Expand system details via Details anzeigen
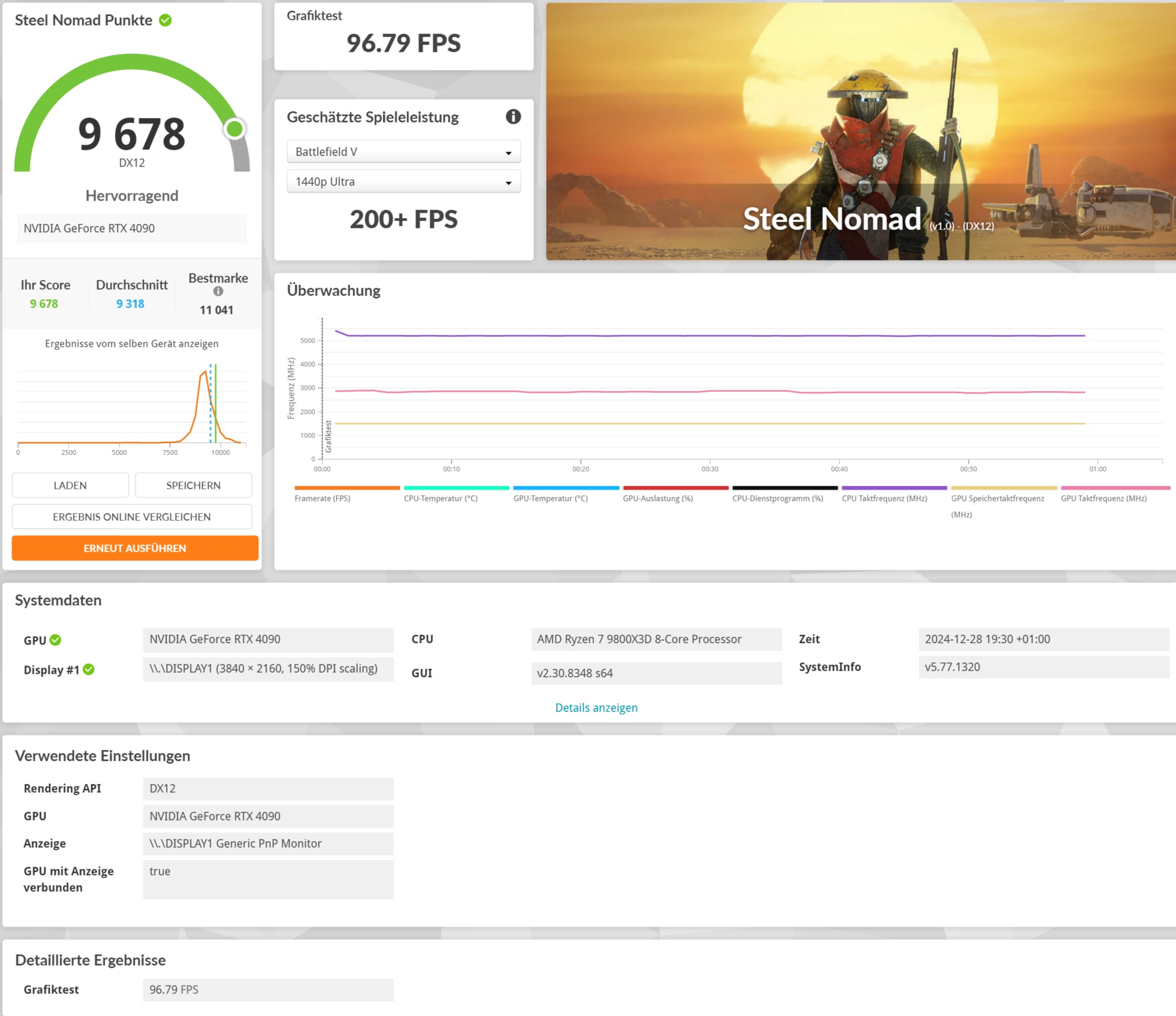Screen dimensions: 1176x1016 coord(596,708)
